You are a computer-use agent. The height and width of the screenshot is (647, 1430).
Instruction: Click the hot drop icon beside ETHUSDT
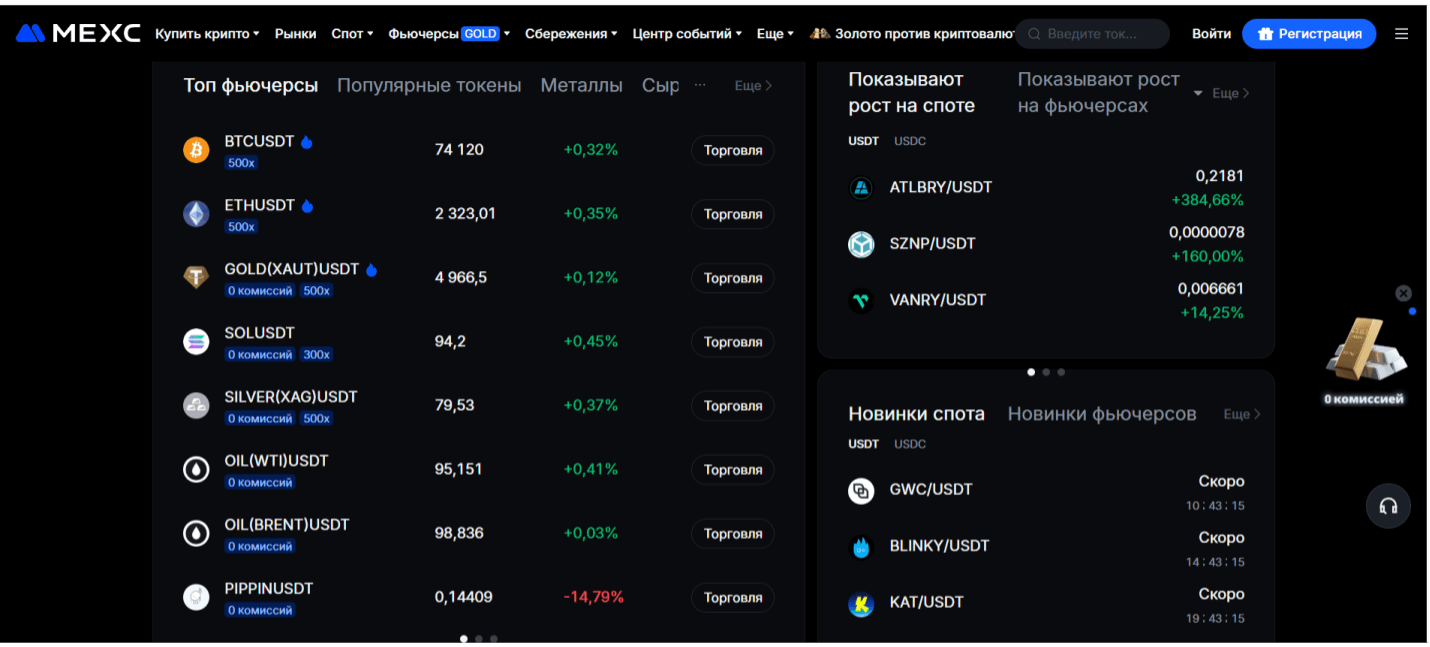(307, 206)
